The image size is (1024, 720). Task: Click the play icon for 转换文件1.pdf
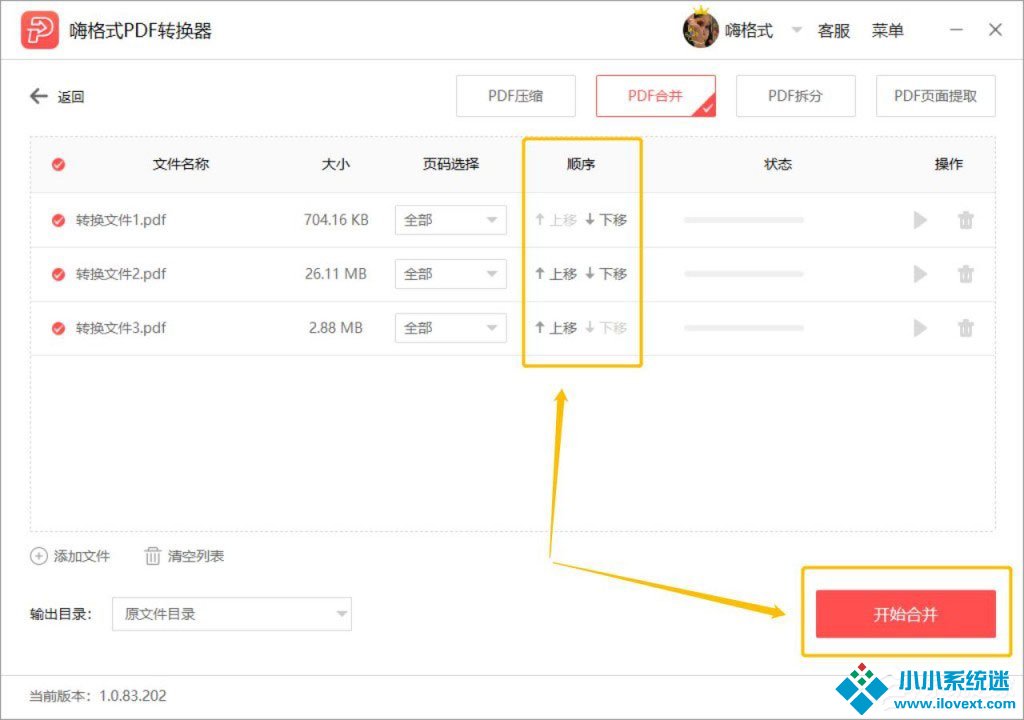point(920,220)
